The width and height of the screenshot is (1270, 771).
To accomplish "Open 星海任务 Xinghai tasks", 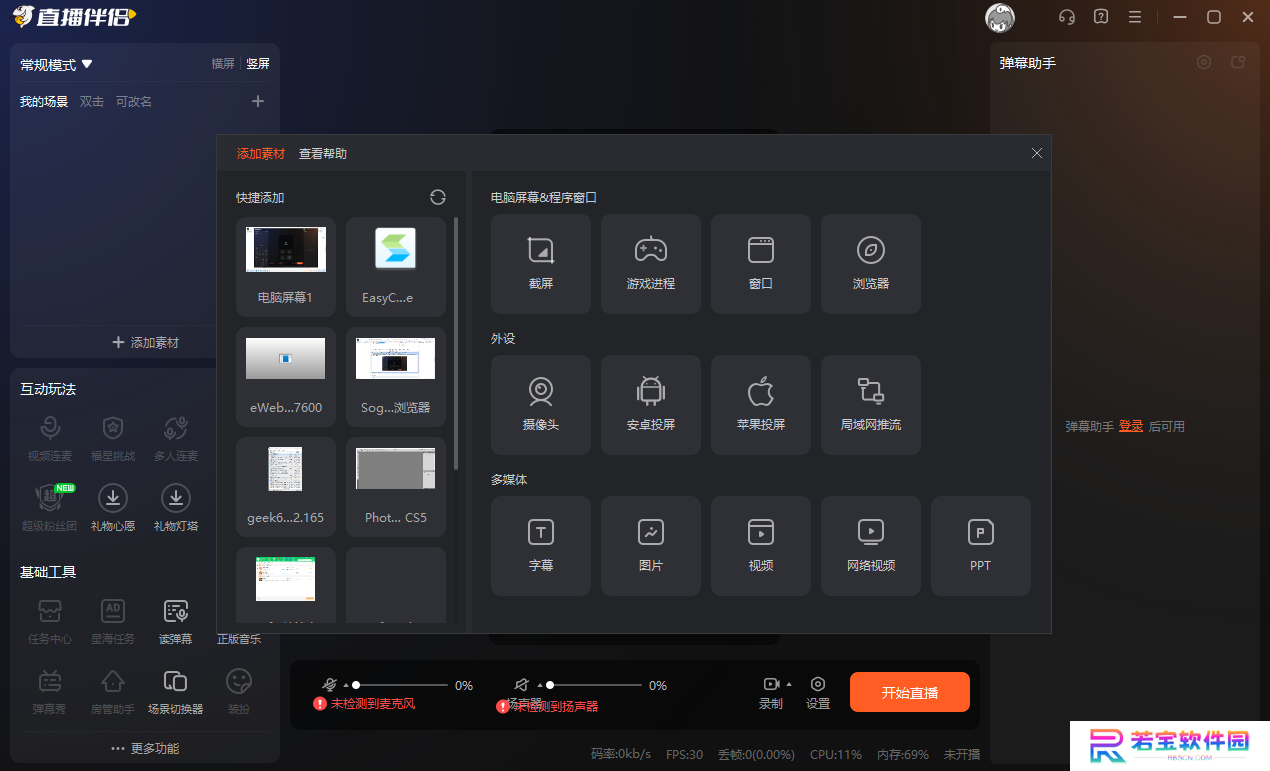I will click(x=113, y=620).
